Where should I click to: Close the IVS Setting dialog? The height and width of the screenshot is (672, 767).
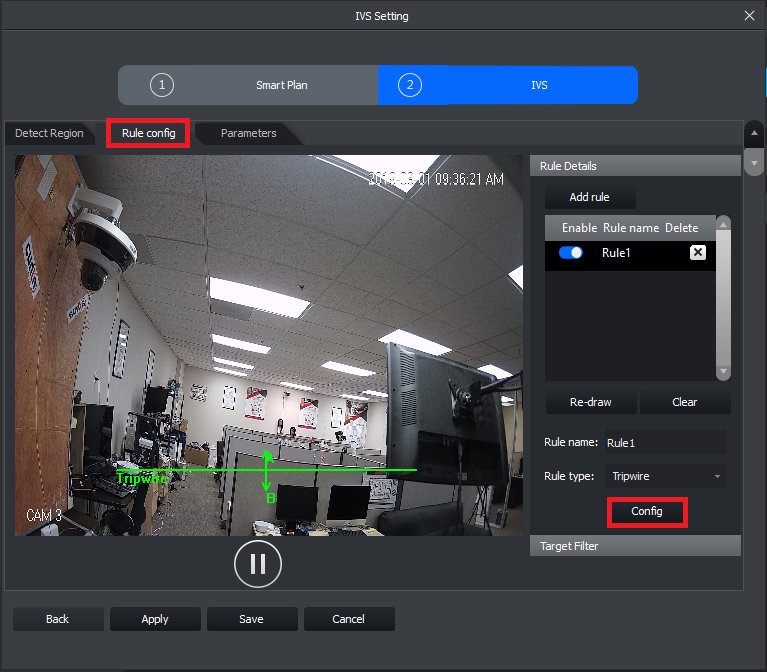pyautogui.click(x=749, y=16)
